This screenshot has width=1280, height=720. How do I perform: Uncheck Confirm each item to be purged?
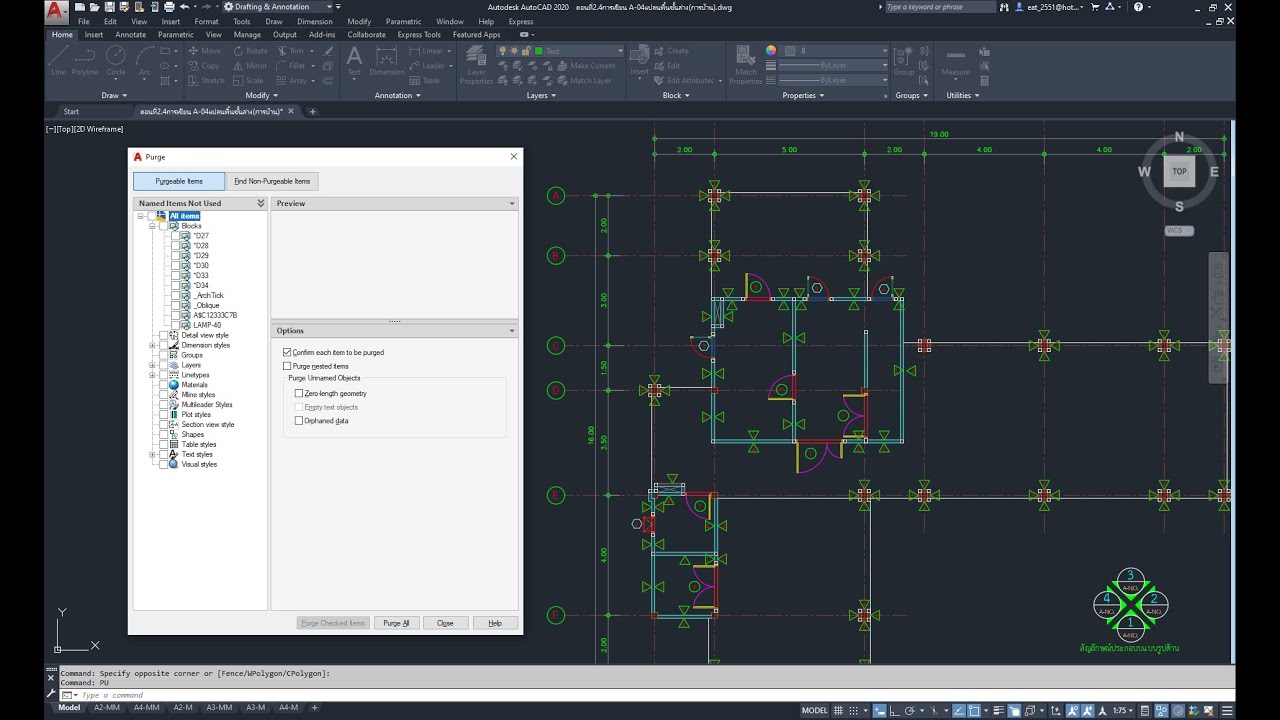tap(287, 352)
